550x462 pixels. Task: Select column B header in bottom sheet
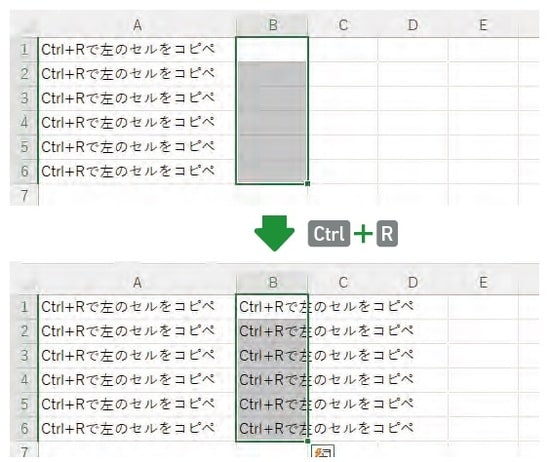click(x=272, y=282)
